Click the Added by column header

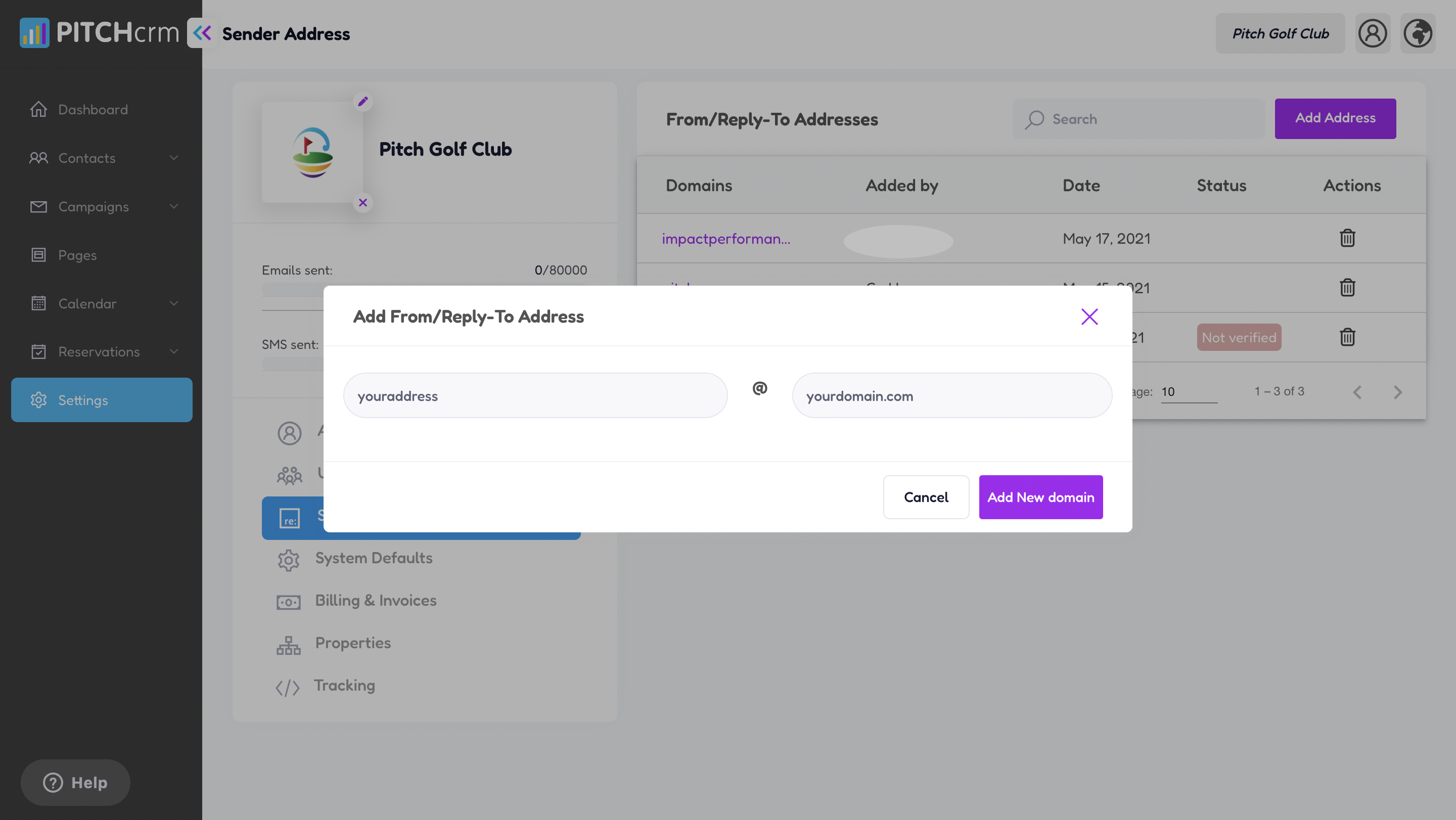(901, 186)
